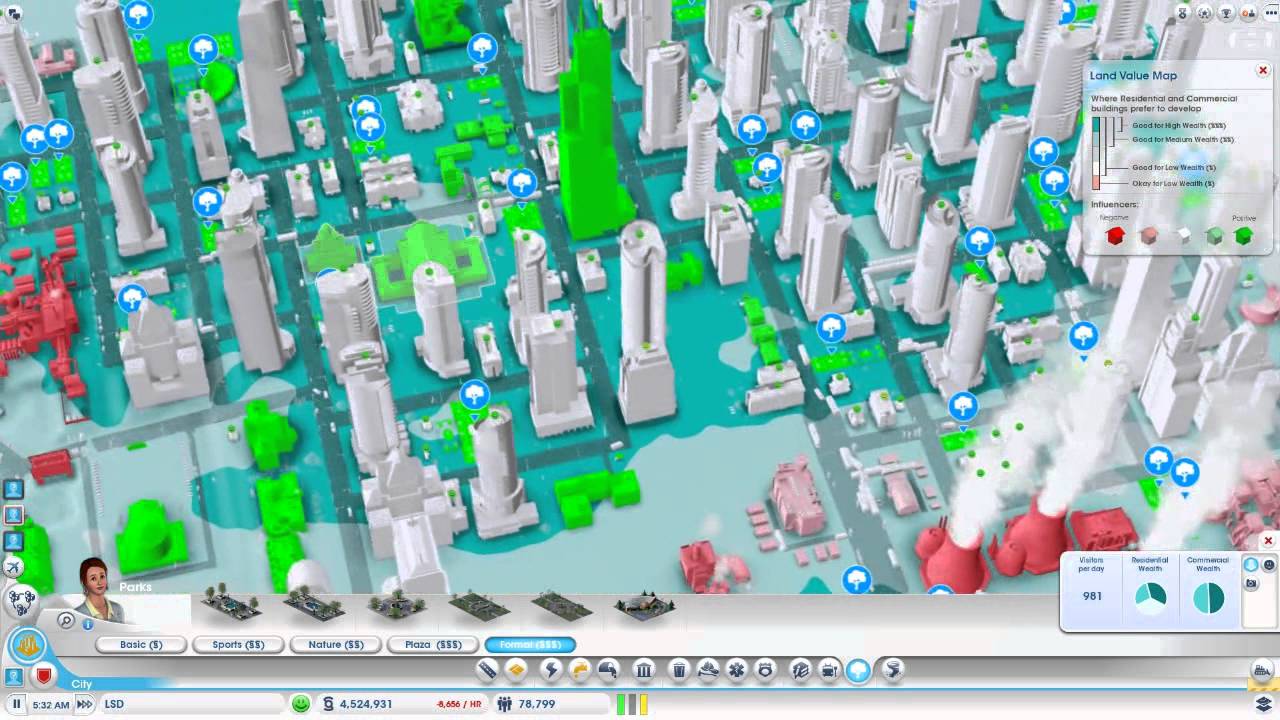
Task: Click the magnifier icon beside advisor
Action: pyautogui.click(x=66, y=621)
